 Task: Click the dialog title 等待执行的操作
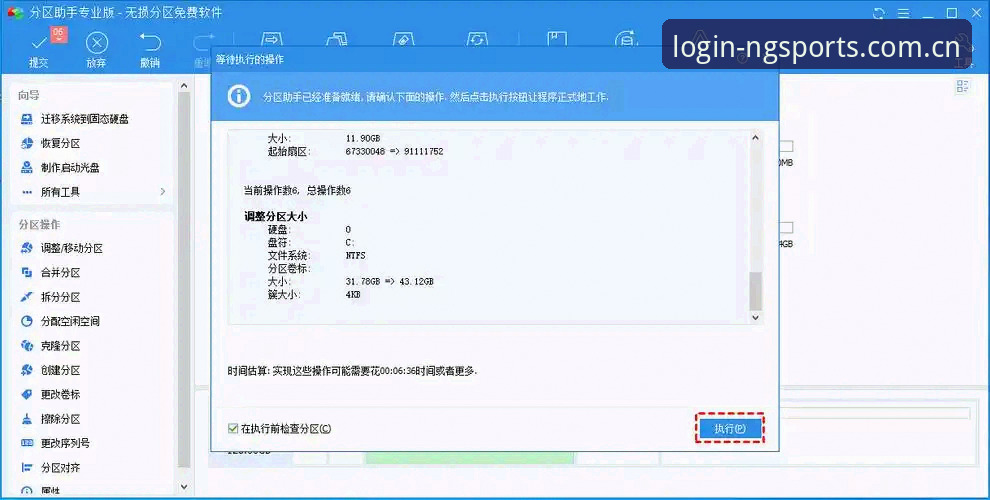click(x=250, y=59)
